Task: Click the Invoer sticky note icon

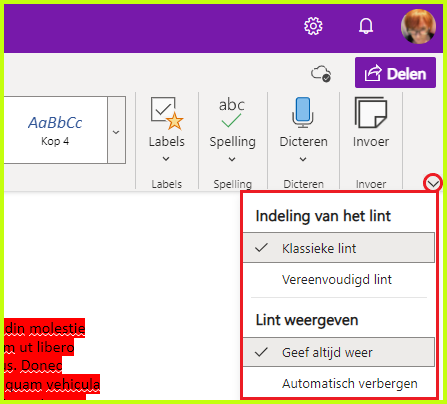Action: [371, 113]
